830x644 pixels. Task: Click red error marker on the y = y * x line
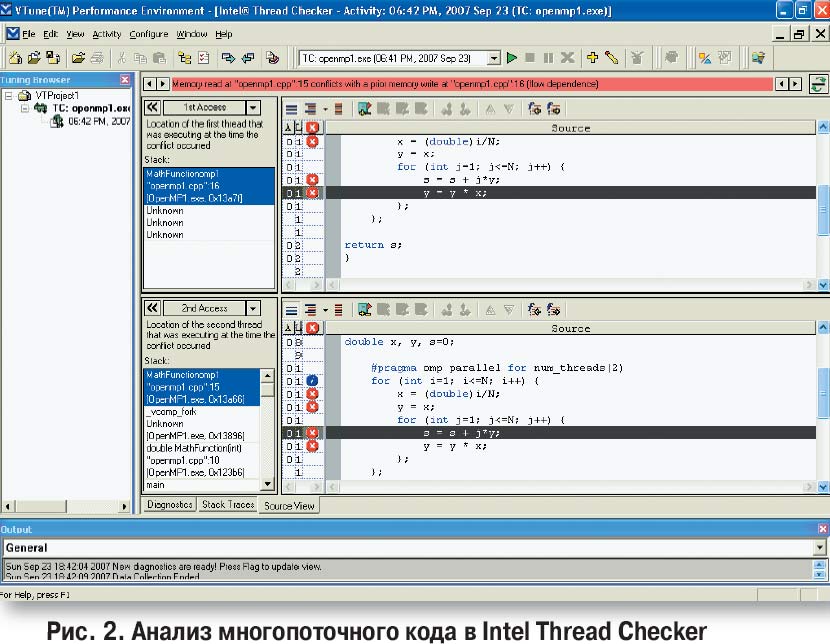coord(312,193)
